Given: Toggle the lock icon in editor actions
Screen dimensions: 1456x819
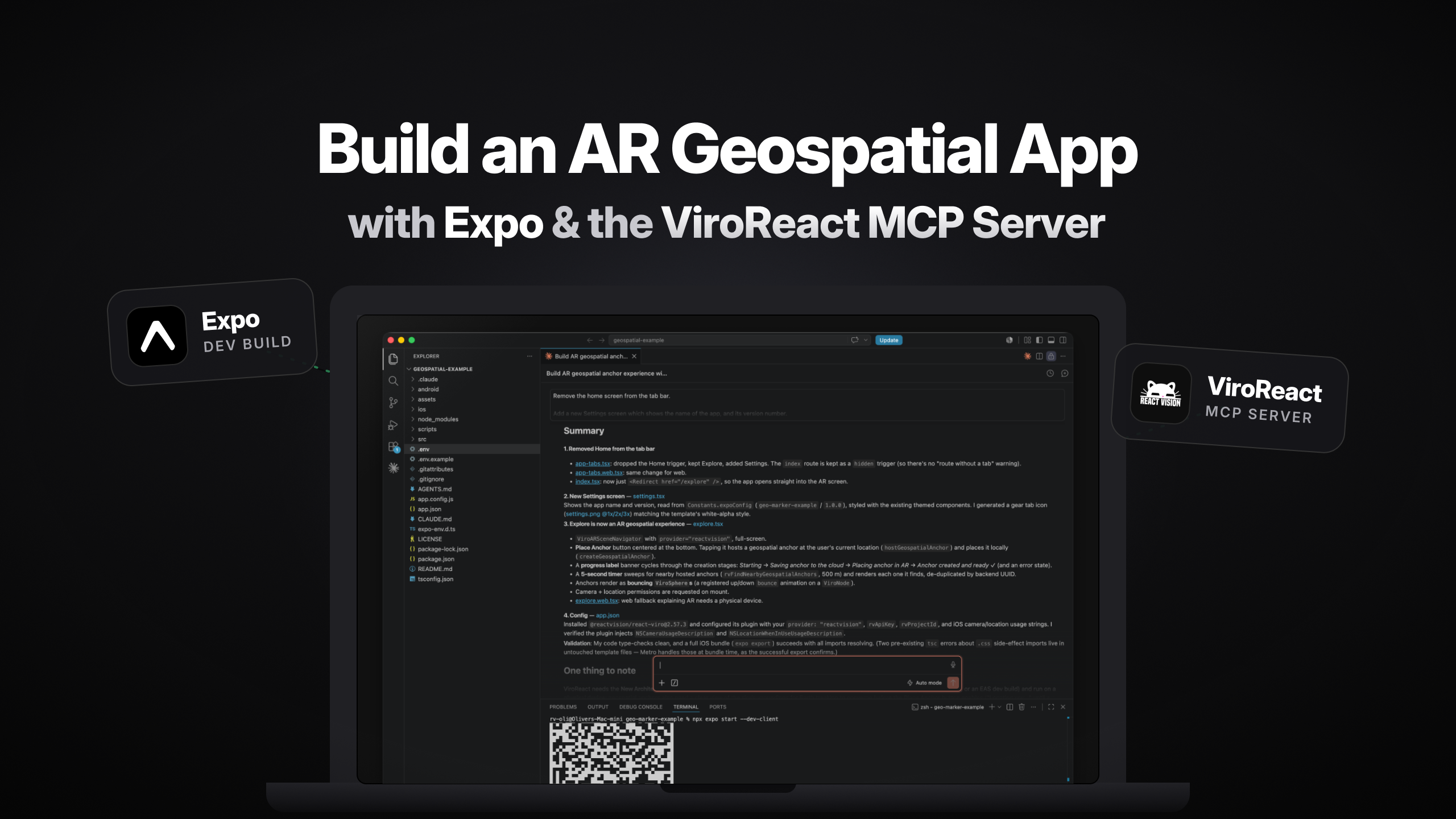Looking at the screenshot, I should tap(1051, 356).
